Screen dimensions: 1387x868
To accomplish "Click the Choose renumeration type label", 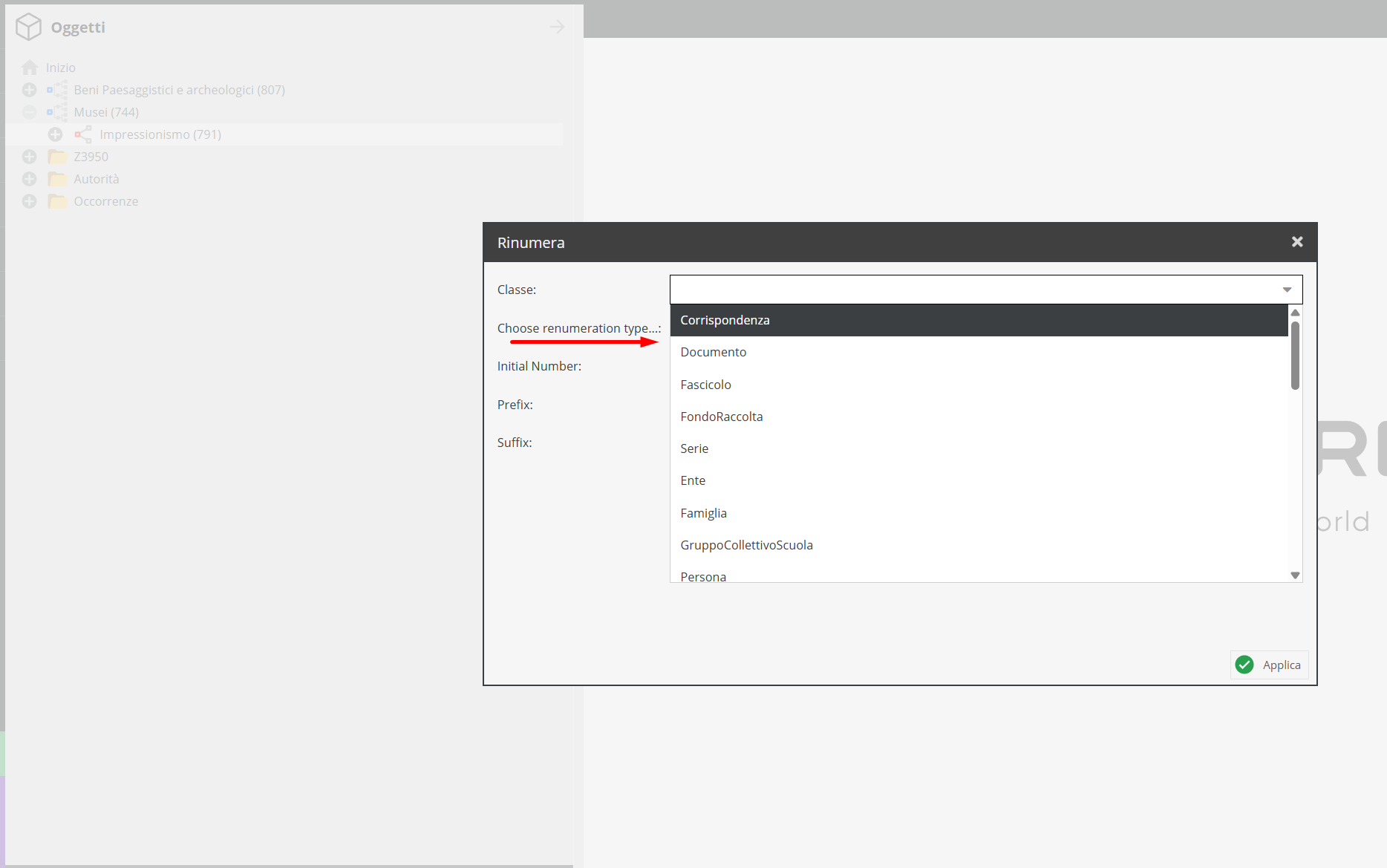I will click(579, 328).
